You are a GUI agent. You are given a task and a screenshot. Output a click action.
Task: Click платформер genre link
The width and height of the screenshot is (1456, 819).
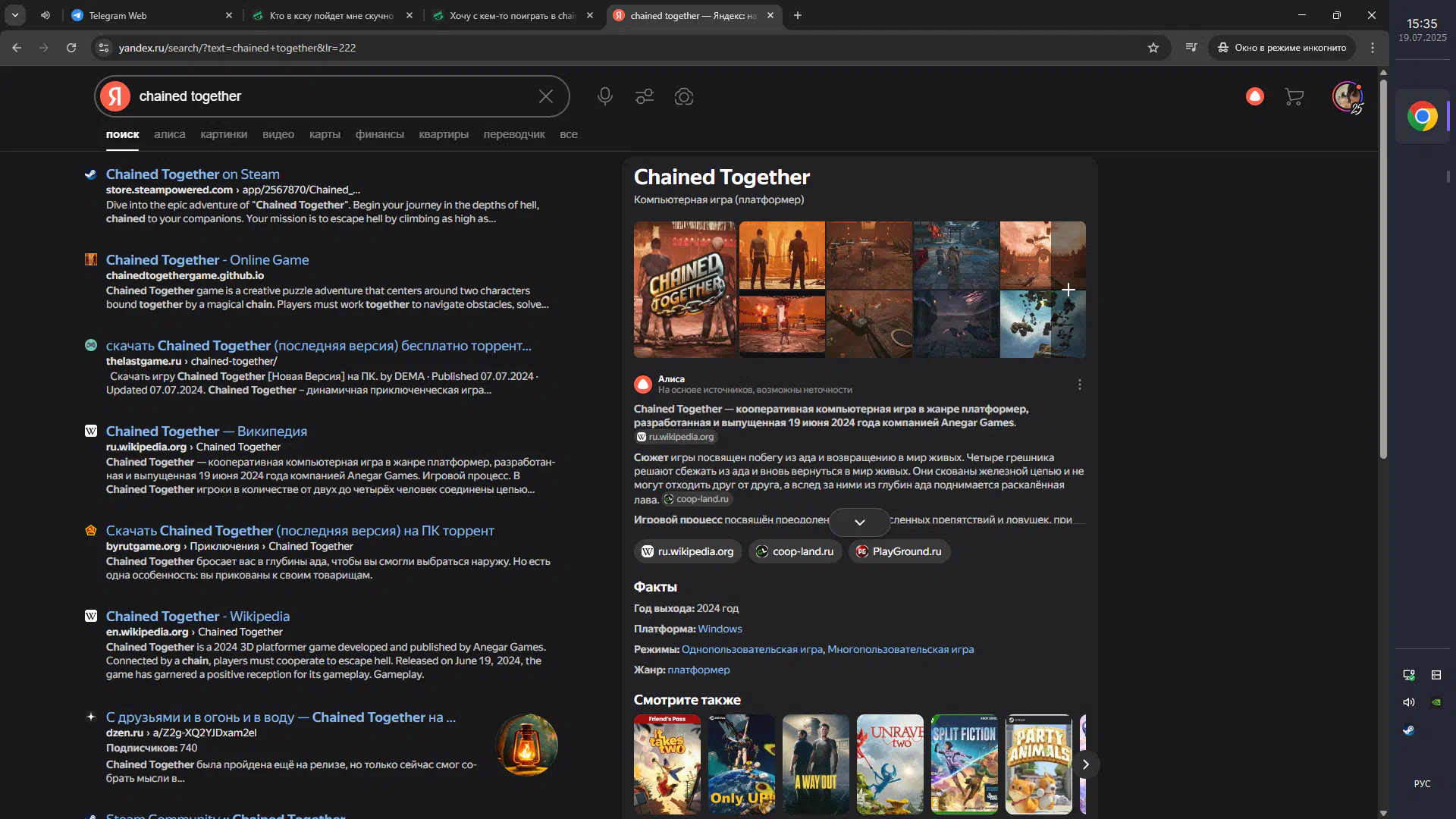tap(698, 670)
